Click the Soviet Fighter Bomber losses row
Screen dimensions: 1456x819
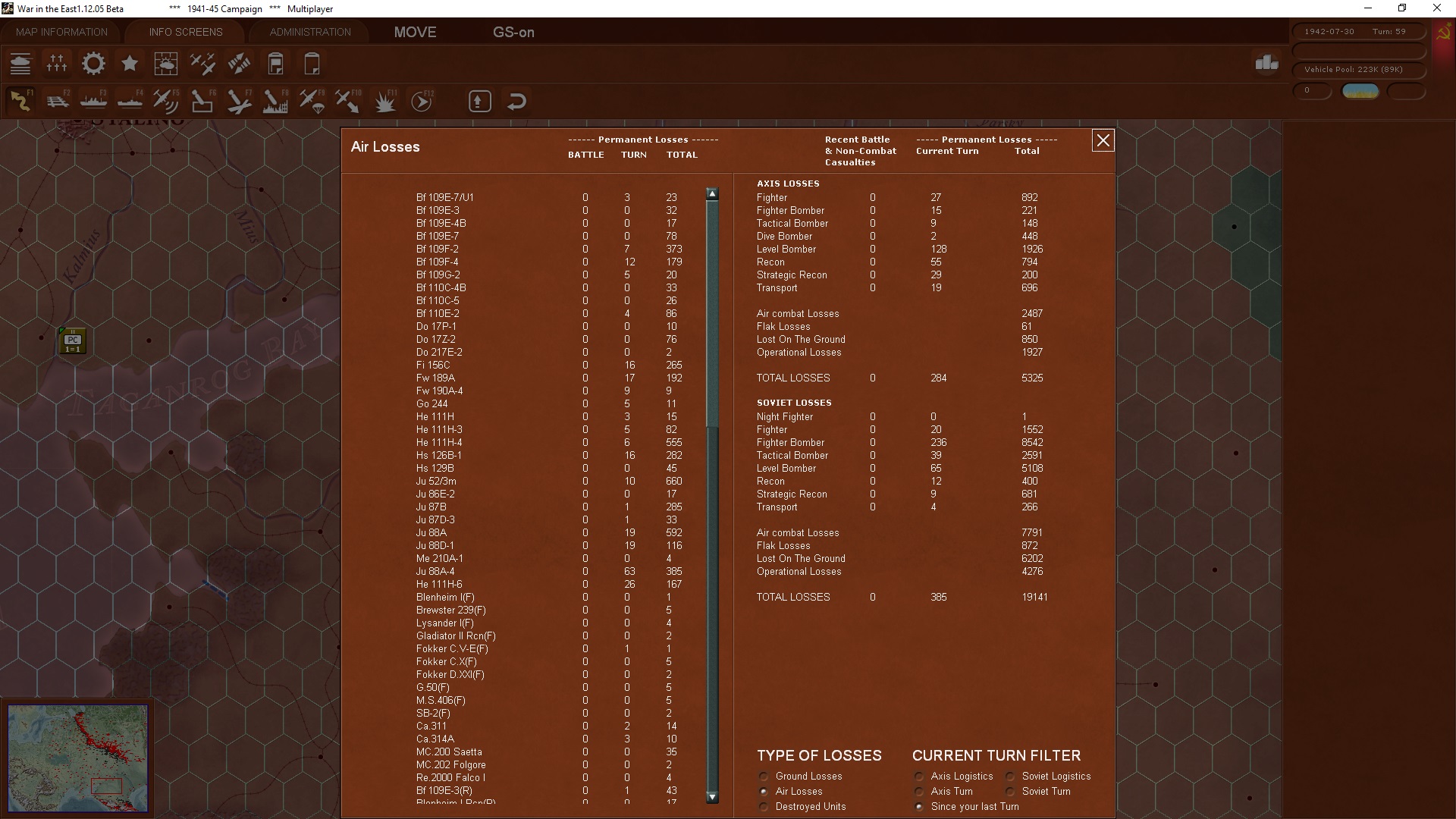(900, 442)
